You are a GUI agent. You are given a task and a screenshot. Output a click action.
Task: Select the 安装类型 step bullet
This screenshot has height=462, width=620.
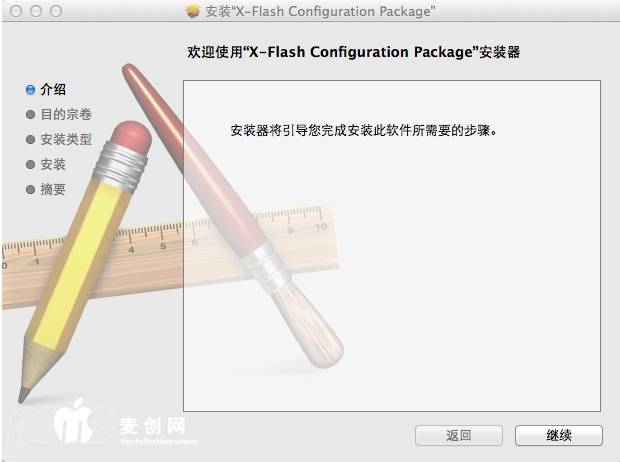coord(30,140)
